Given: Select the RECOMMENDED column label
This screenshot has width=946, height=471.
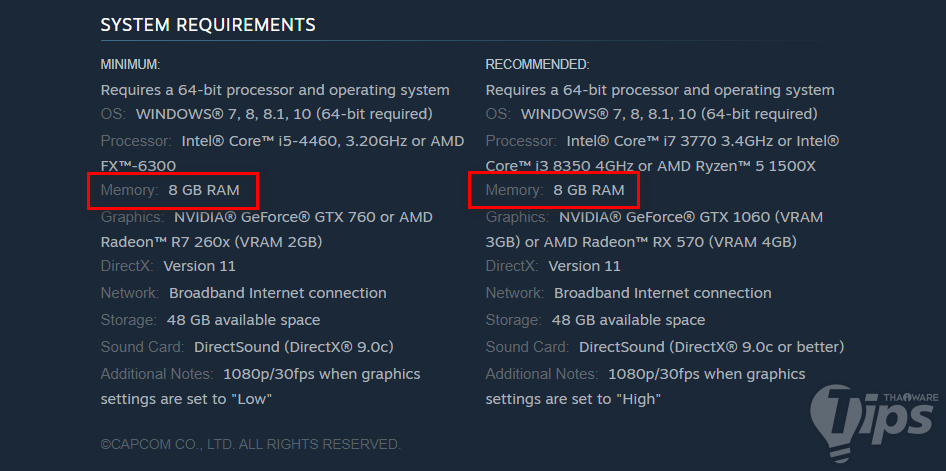Looking at the screenshot, I should 537,64.
